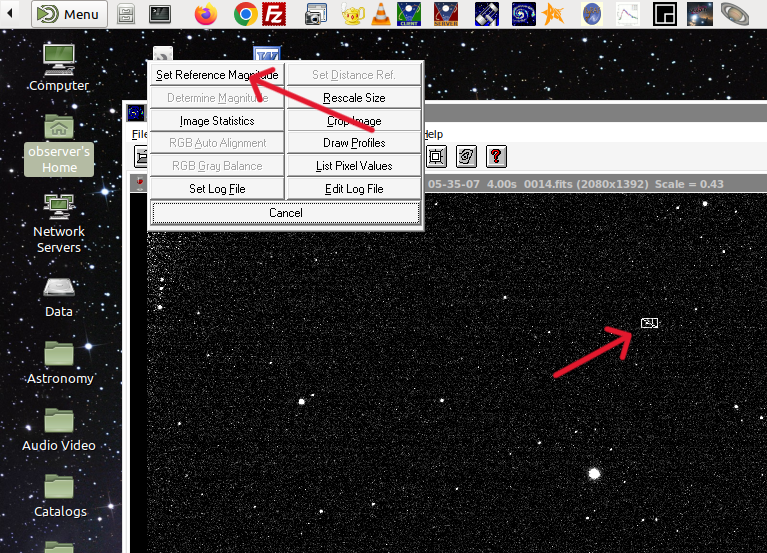This screenshot has width=767, height=553.
Task: Open the Data drive desktop icon
Action: click(x=59, y=298)
